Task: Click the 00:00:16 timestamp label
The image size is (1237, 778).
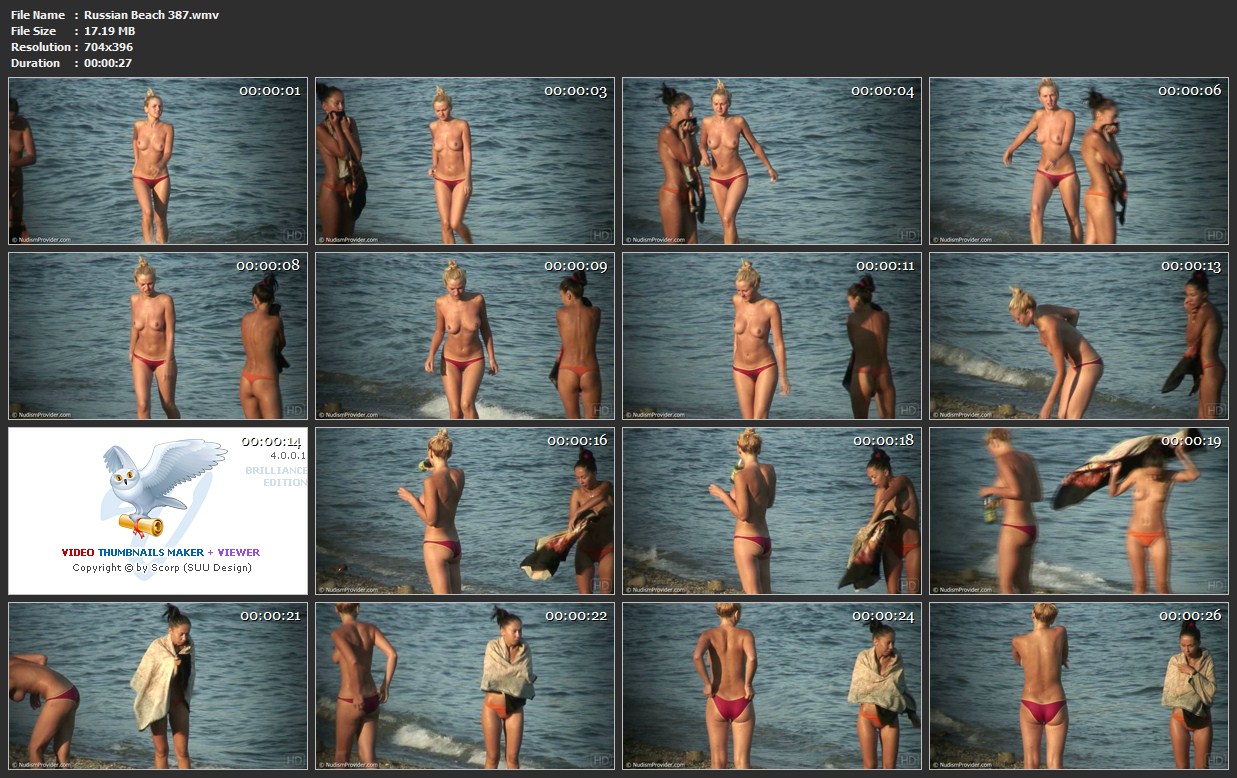Action: pos(576,441)
